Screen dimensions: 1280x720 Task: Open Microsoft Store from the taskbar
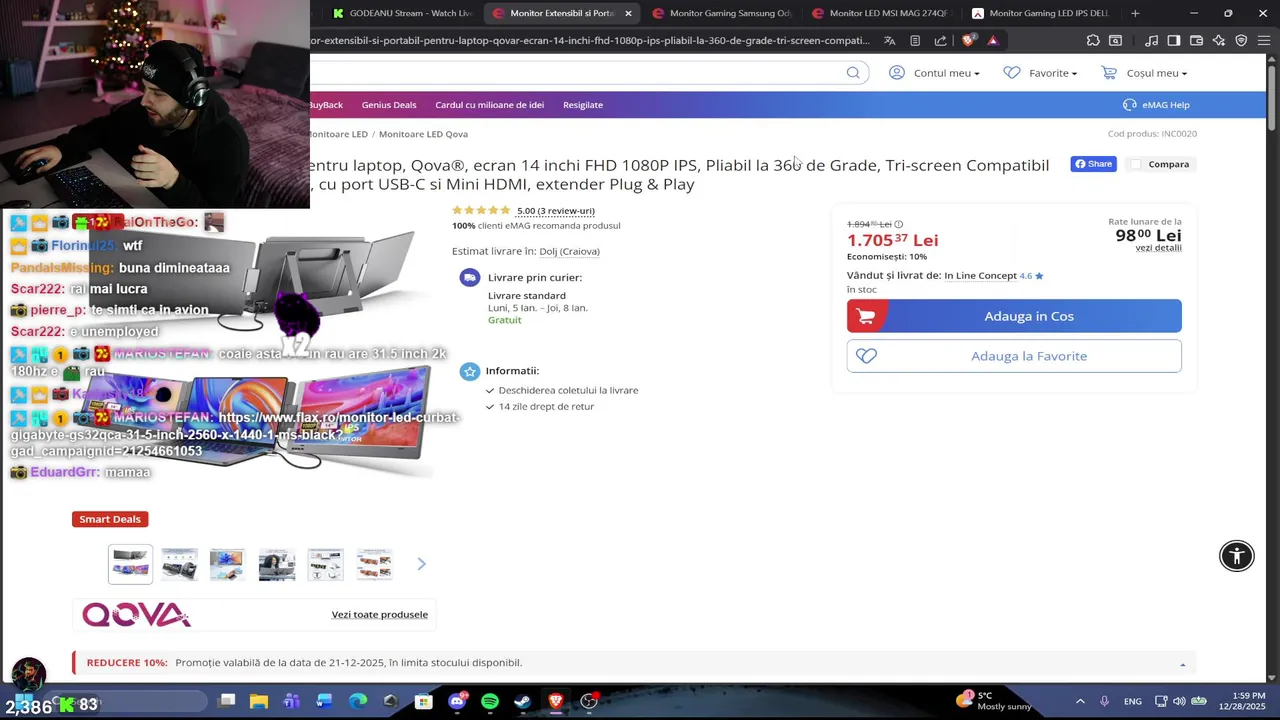(424, 701)
